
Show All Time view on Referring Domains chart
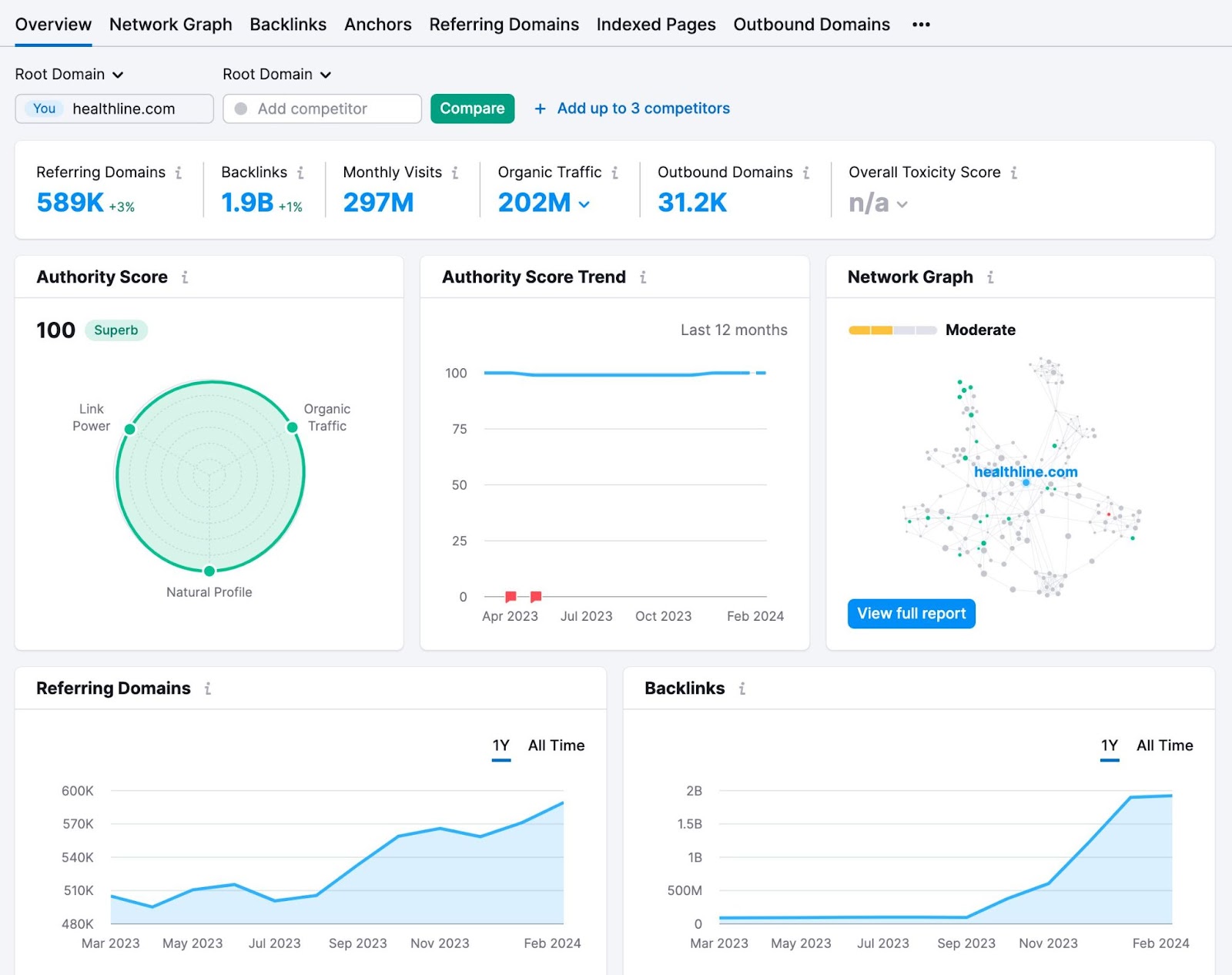point(556,745)
